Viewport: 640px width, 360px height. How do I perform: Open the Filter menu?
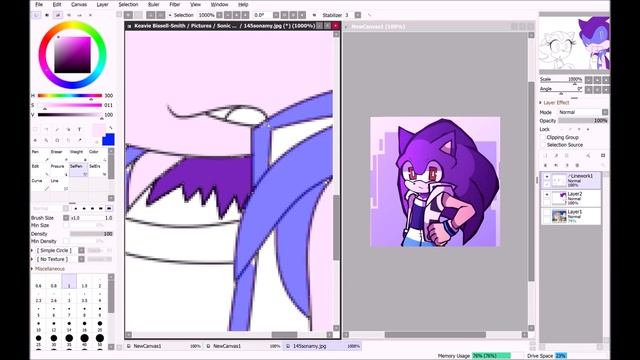point(175,4)
